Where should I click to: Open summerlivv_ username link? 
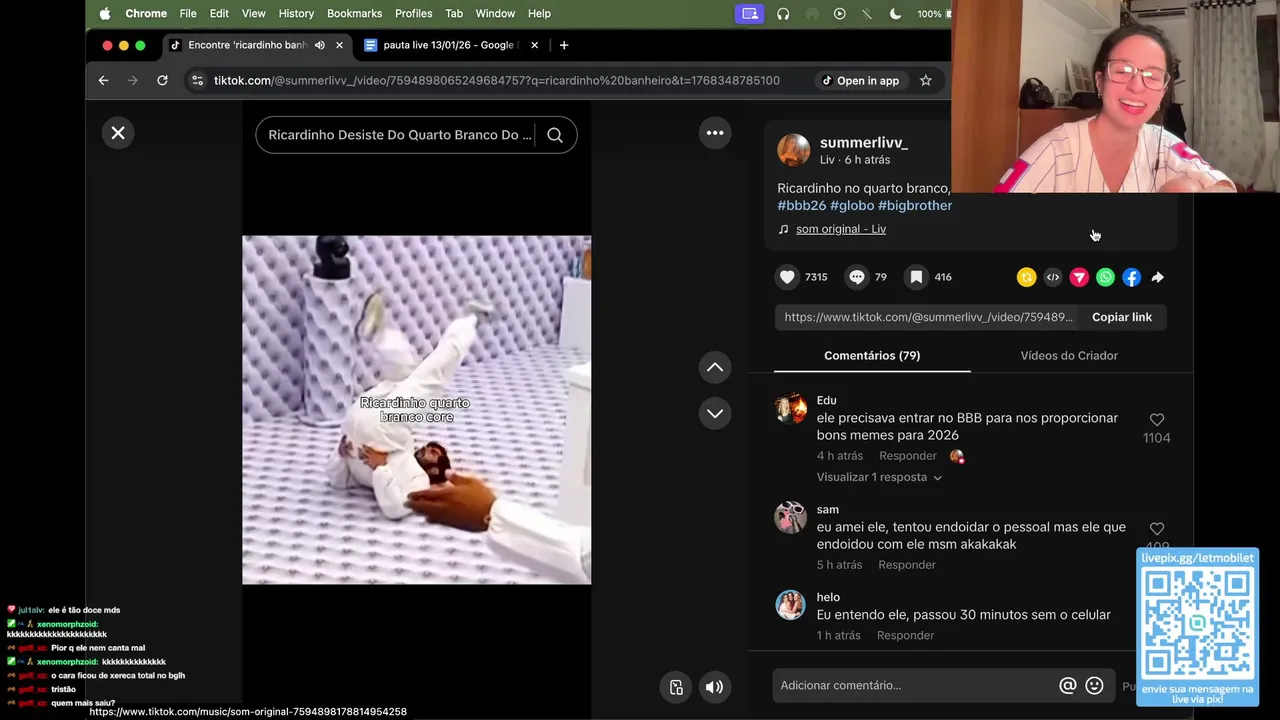pyautogui.click(x=863, y=143)
